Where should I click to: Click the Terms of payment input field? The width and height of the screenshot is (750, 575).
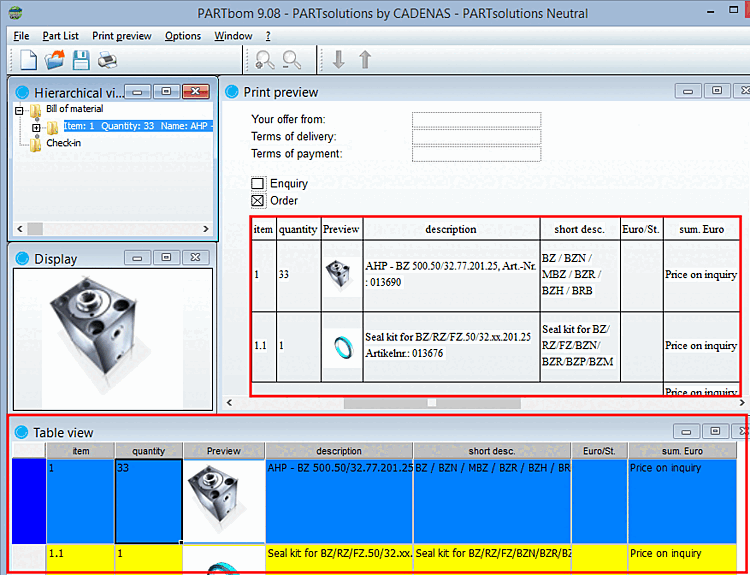tap(476, 154)
